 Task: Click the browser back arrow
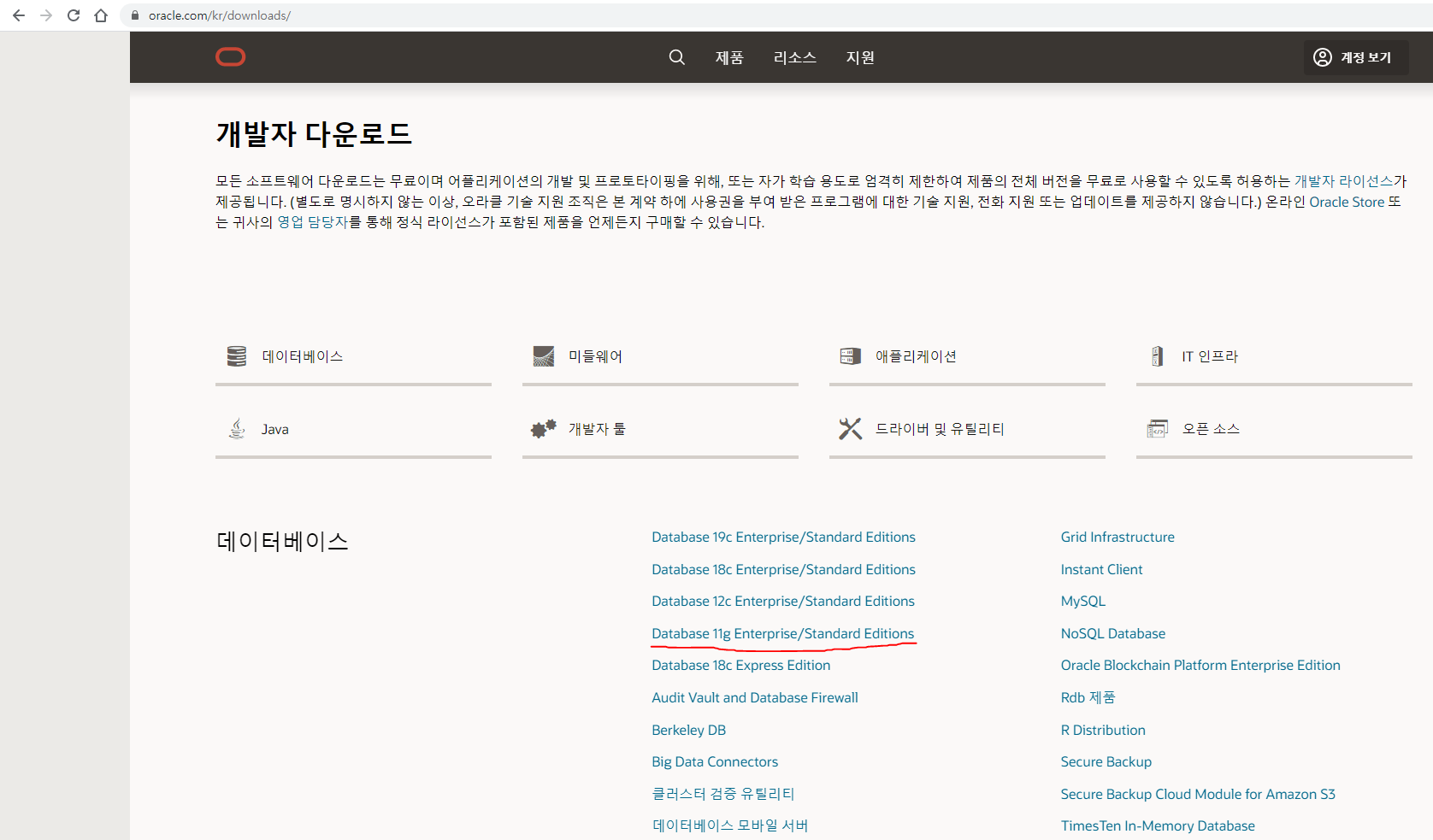(19, 15)
